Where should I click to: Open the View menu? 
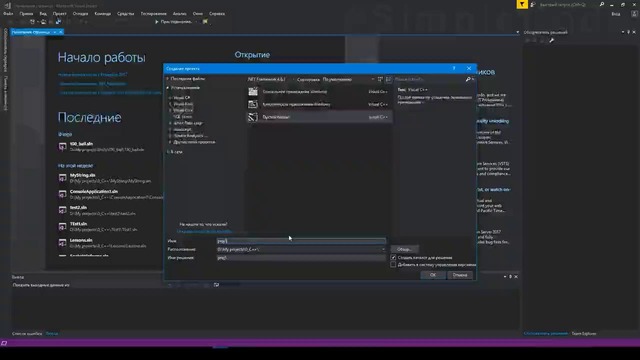pos(43,13)
